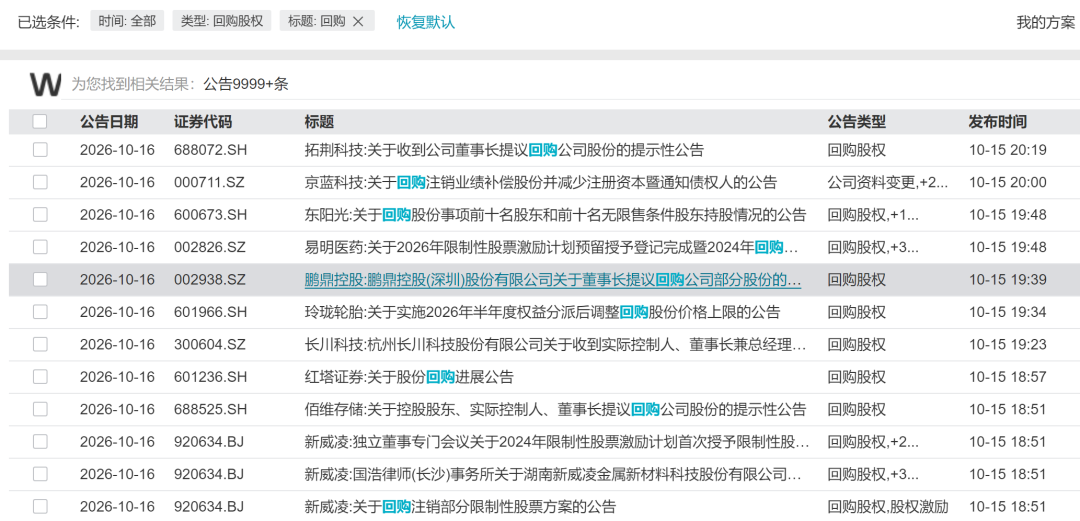
Task: Open 我的方案 at top right
Action: coord(1046,22)
